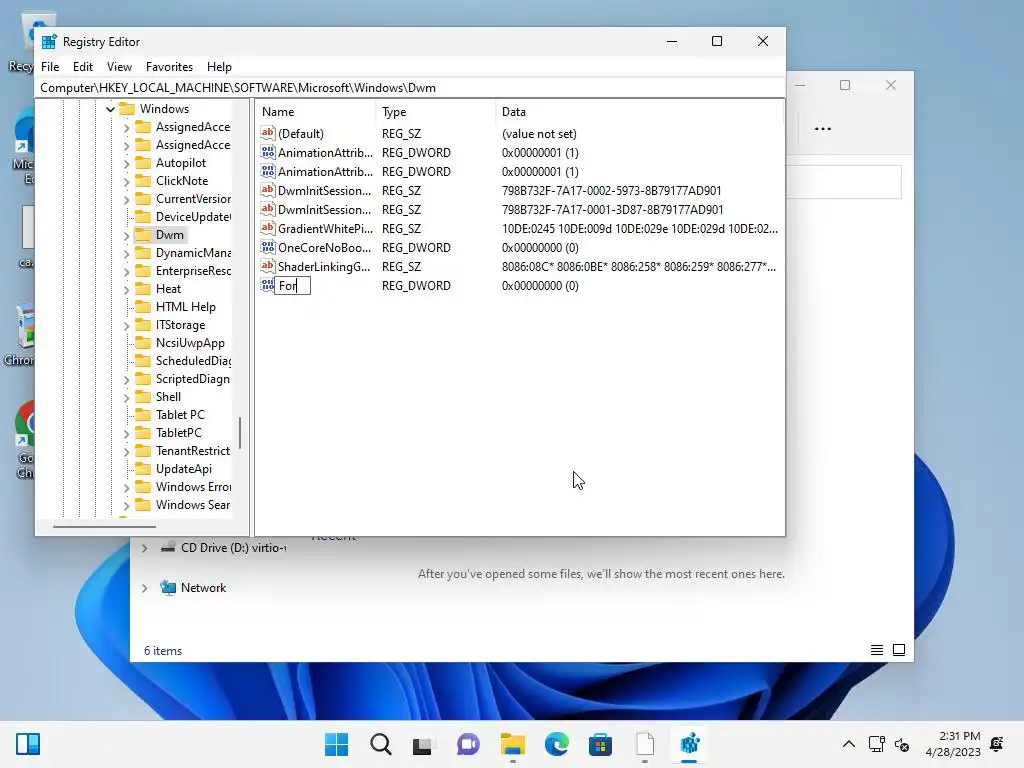
Task: Click the registry path address bar
Action: tap(410, 88)
